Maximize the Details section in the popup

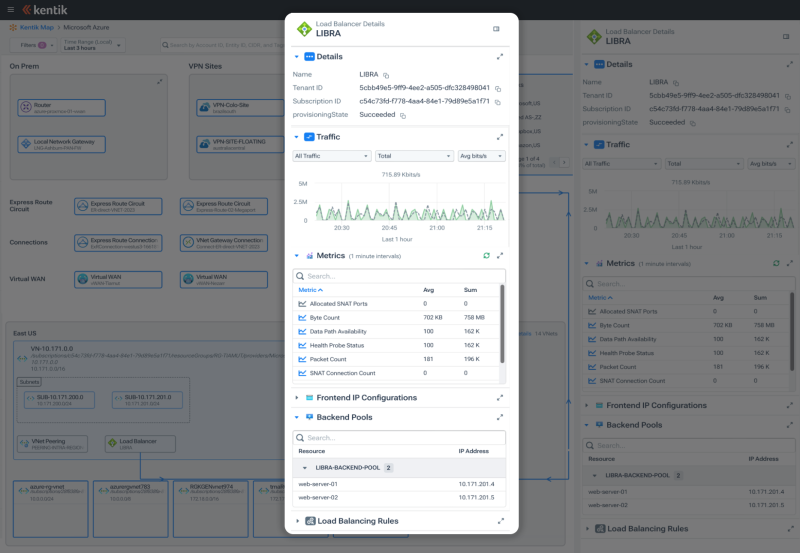point(500,57)
